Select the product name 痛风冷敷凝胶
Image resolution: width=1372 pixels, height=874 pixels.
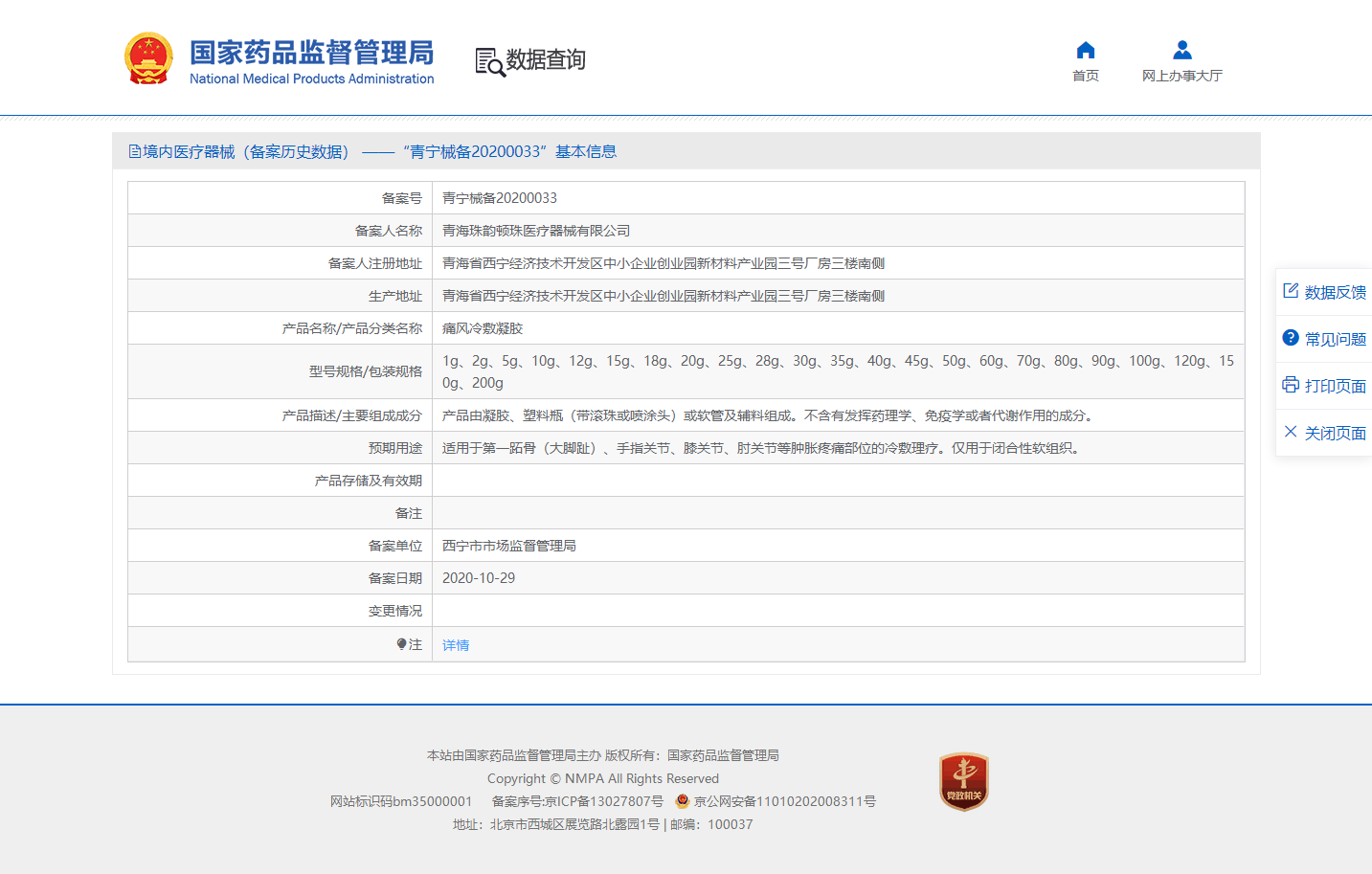(x=483, y=328)
